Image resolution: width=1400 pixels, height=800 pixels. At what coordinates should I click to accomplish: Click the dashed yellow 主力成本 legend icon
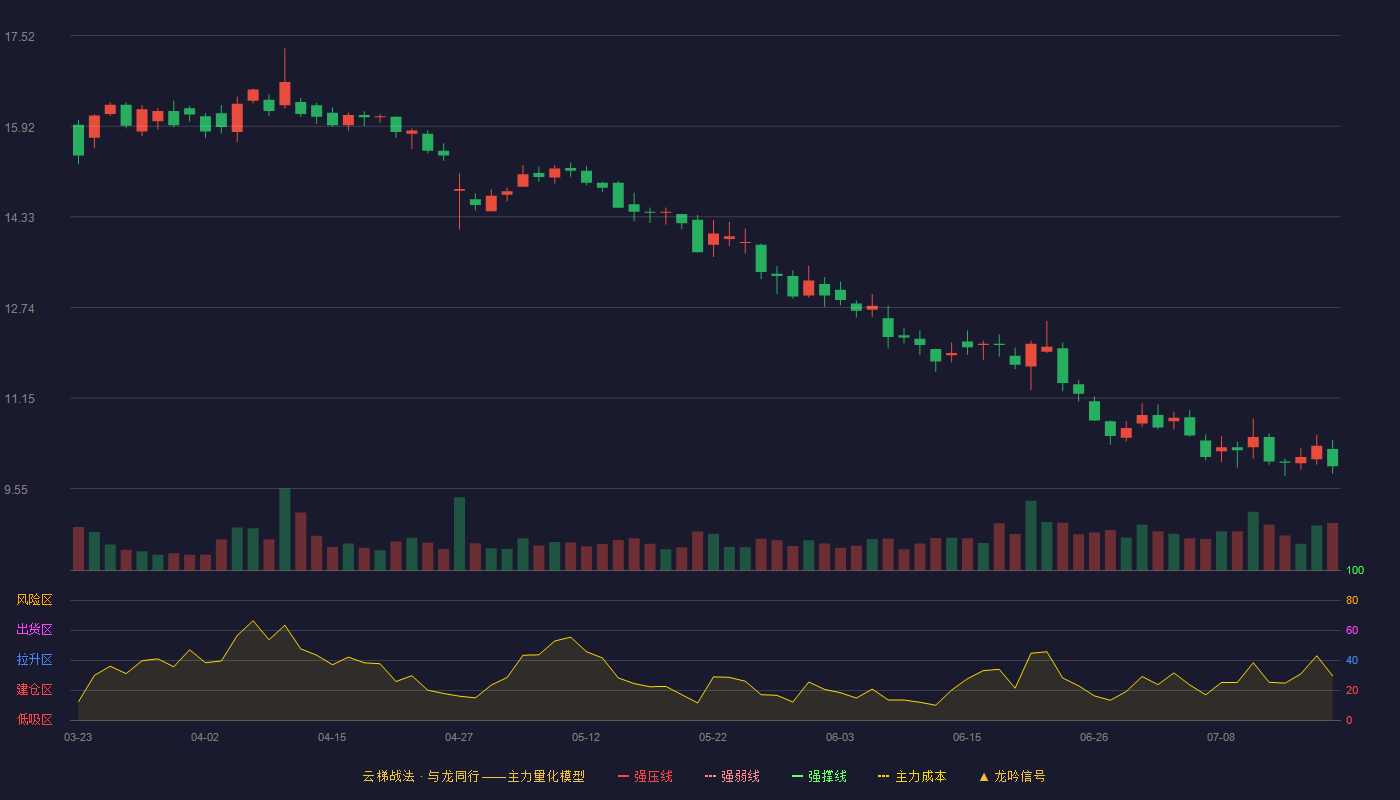point(884,776)
